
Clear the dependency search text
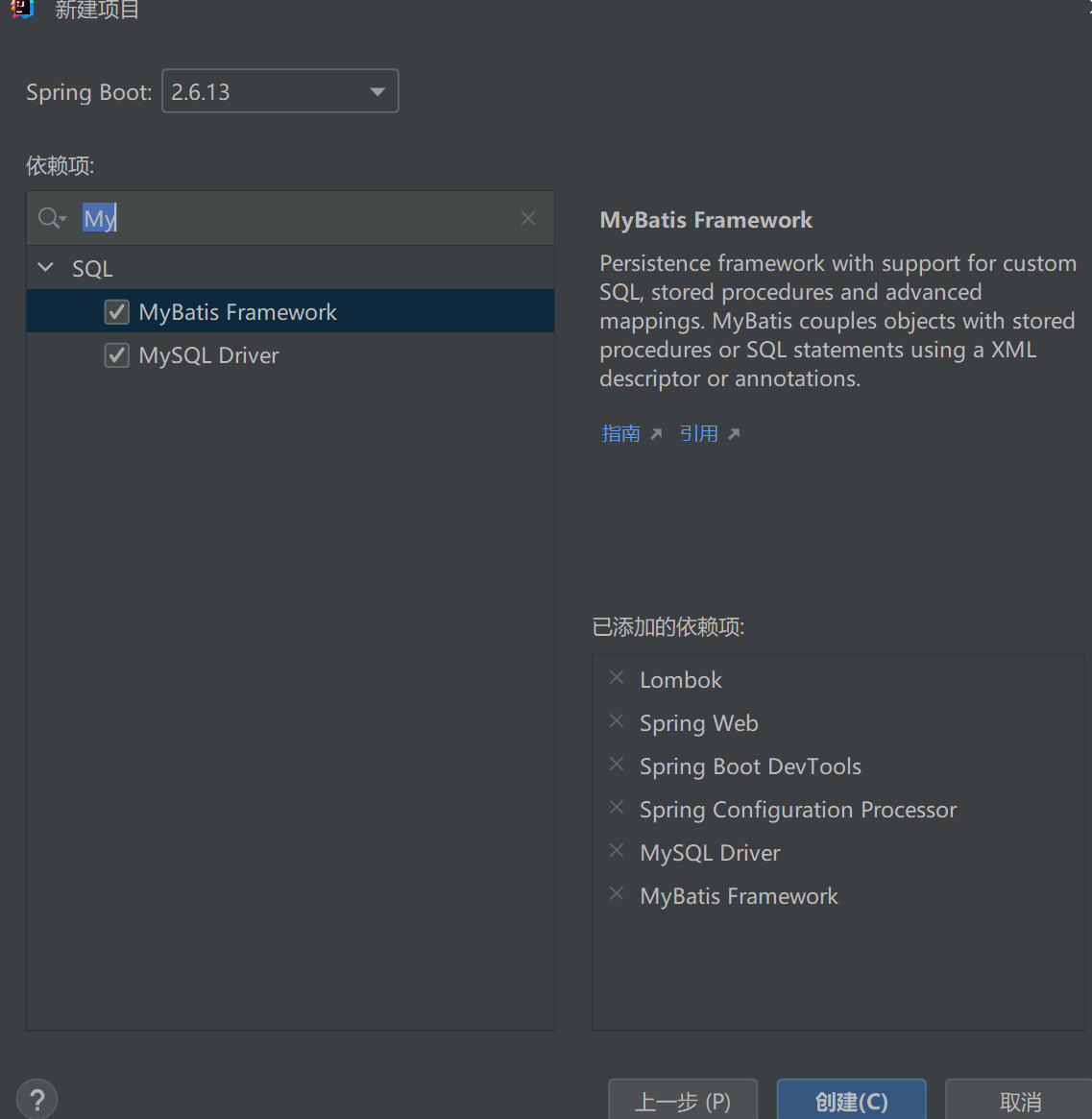(x=528, y=218)
